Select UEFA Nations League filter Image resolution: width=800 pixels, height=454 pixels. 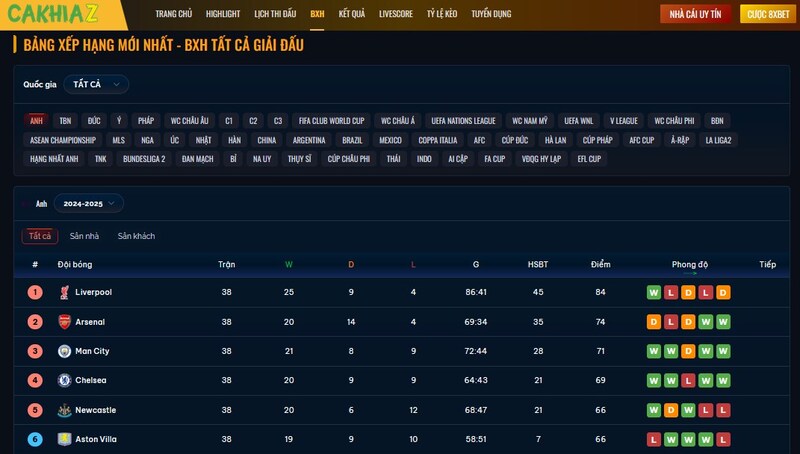click(x=463, y=121)
